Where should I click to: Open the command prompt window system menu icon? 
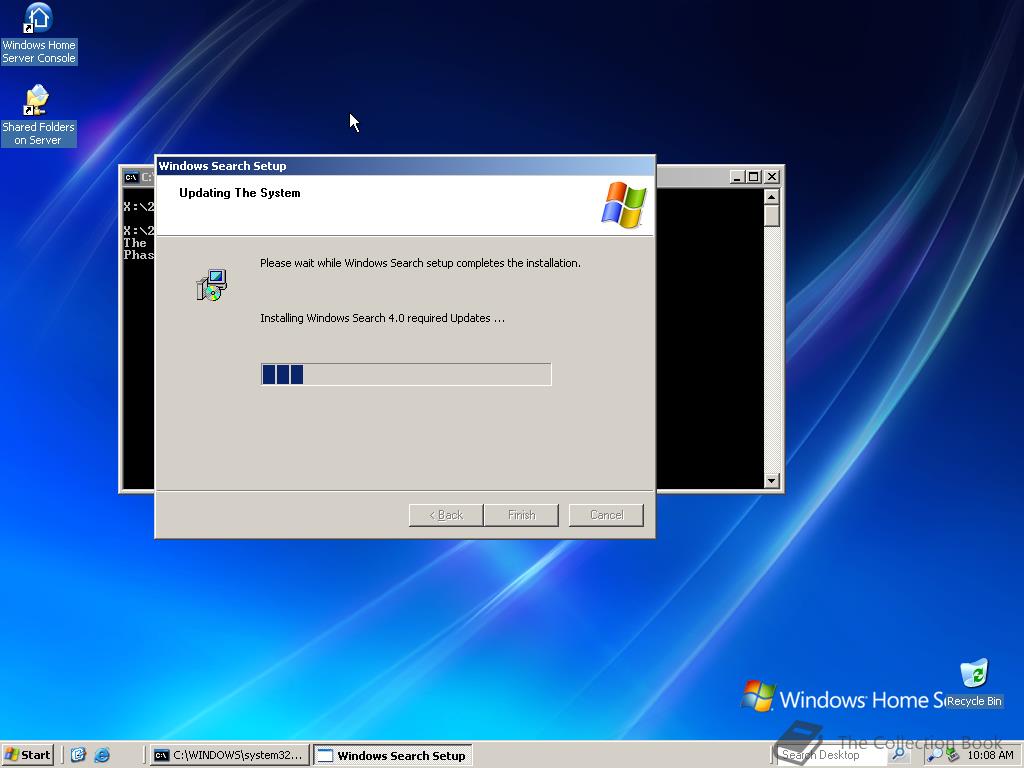pos(131,177)
